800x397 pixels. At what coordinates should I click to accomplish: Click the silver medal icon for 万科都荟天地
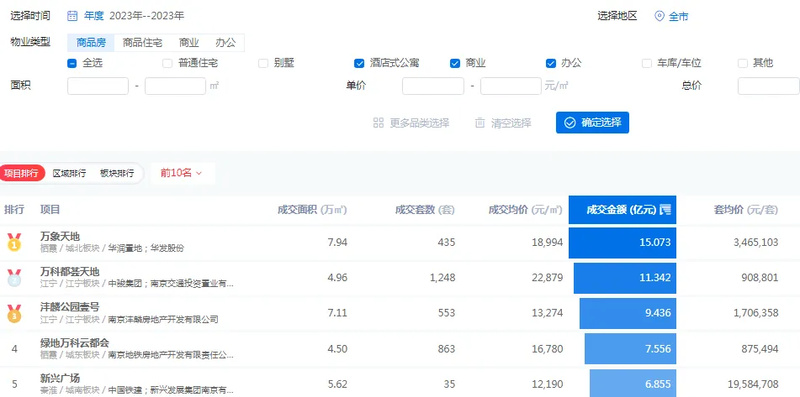point(14,278)
